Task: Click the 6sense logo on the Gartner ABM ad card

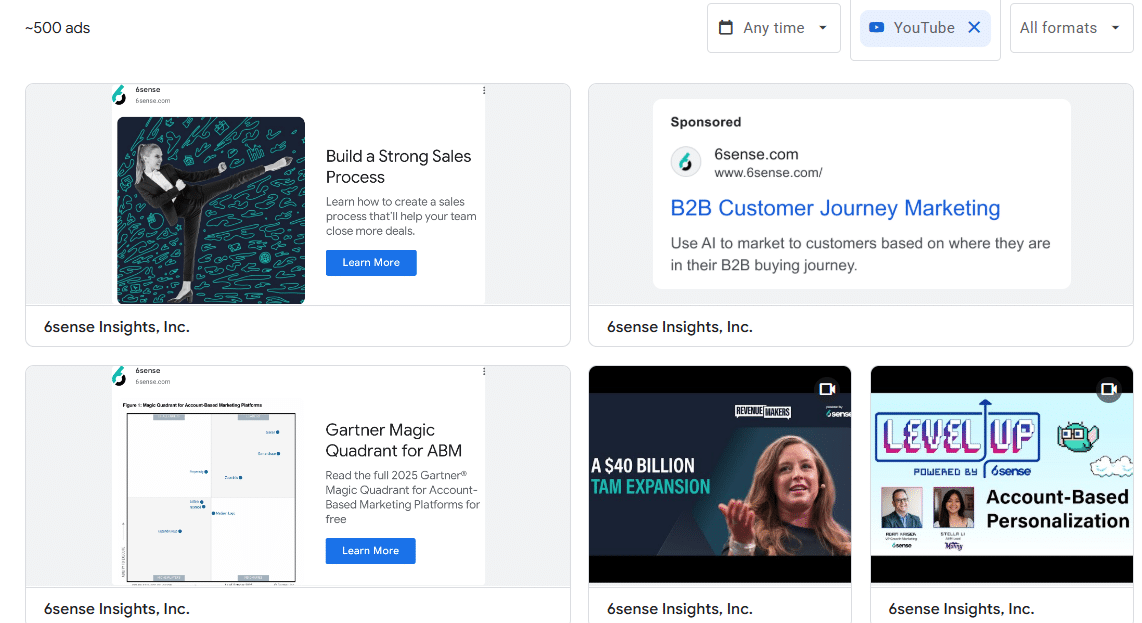Action: point(121,377)
